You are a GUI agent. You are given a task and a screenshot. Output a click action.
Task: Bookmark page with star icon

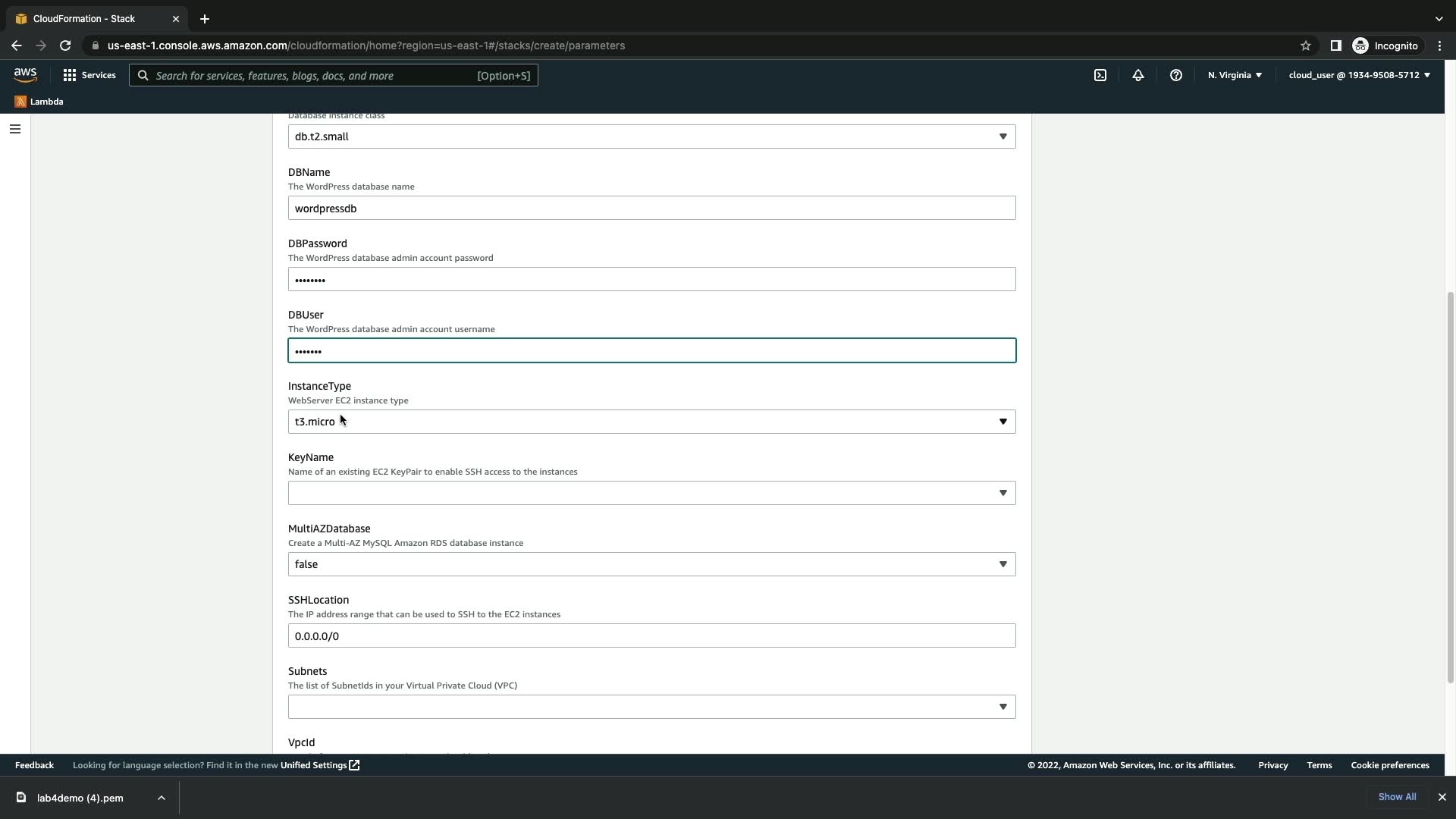1305,45
